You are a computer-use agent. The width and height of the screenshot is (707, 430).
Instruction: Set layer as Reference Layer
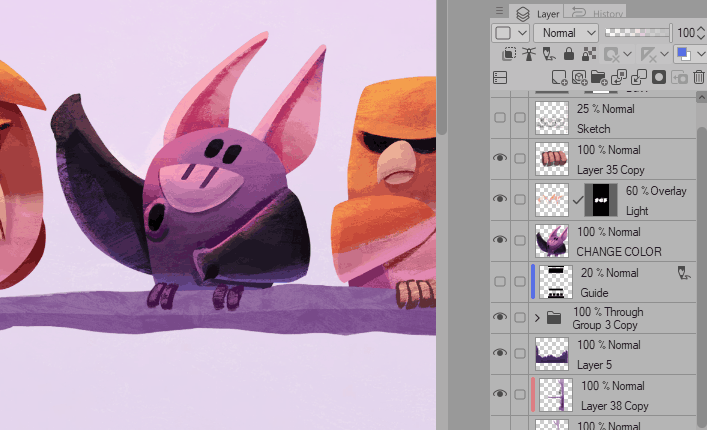[x=529, y=54]
